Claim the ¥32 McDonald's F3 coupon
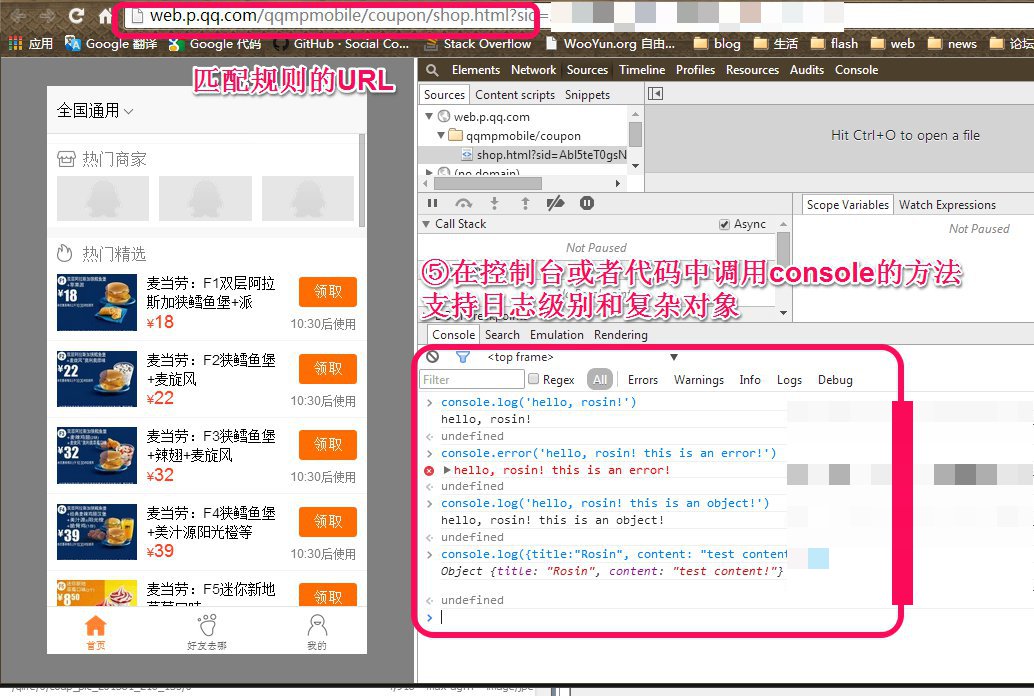The width and height of the screenshot is (1034, 696). 328,445
